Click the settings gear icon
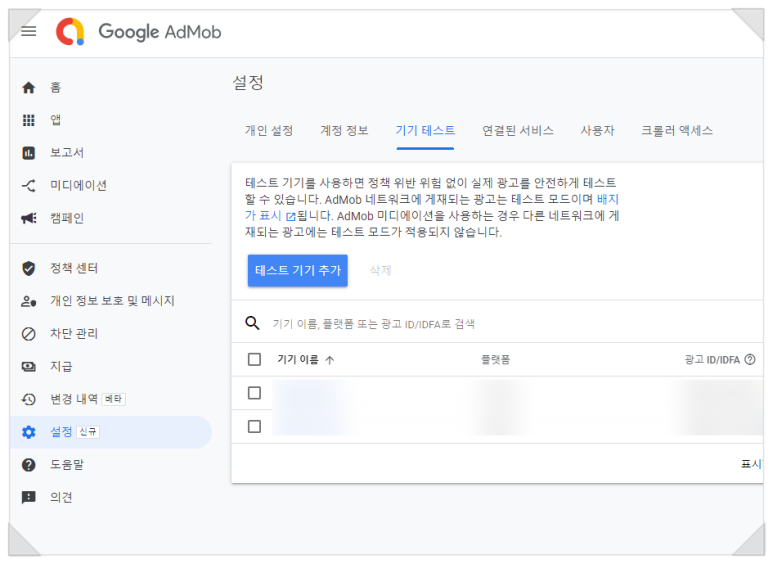Viewport: 773px width, 564px height. [x=29, y=432]
